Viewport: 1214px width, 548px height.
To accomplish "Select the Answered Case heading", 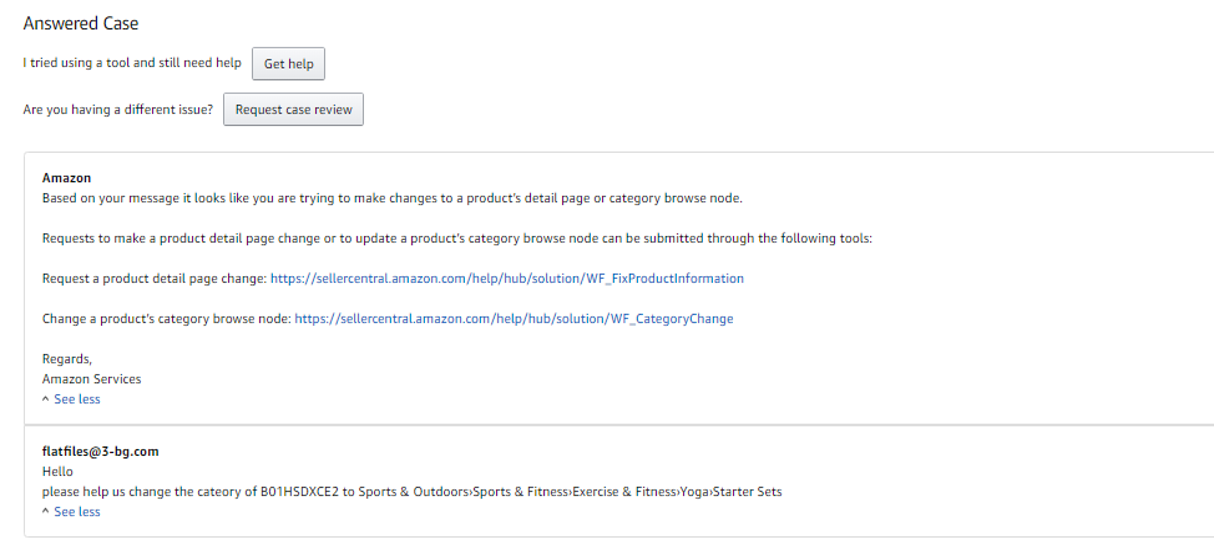I will coord(81,23).
